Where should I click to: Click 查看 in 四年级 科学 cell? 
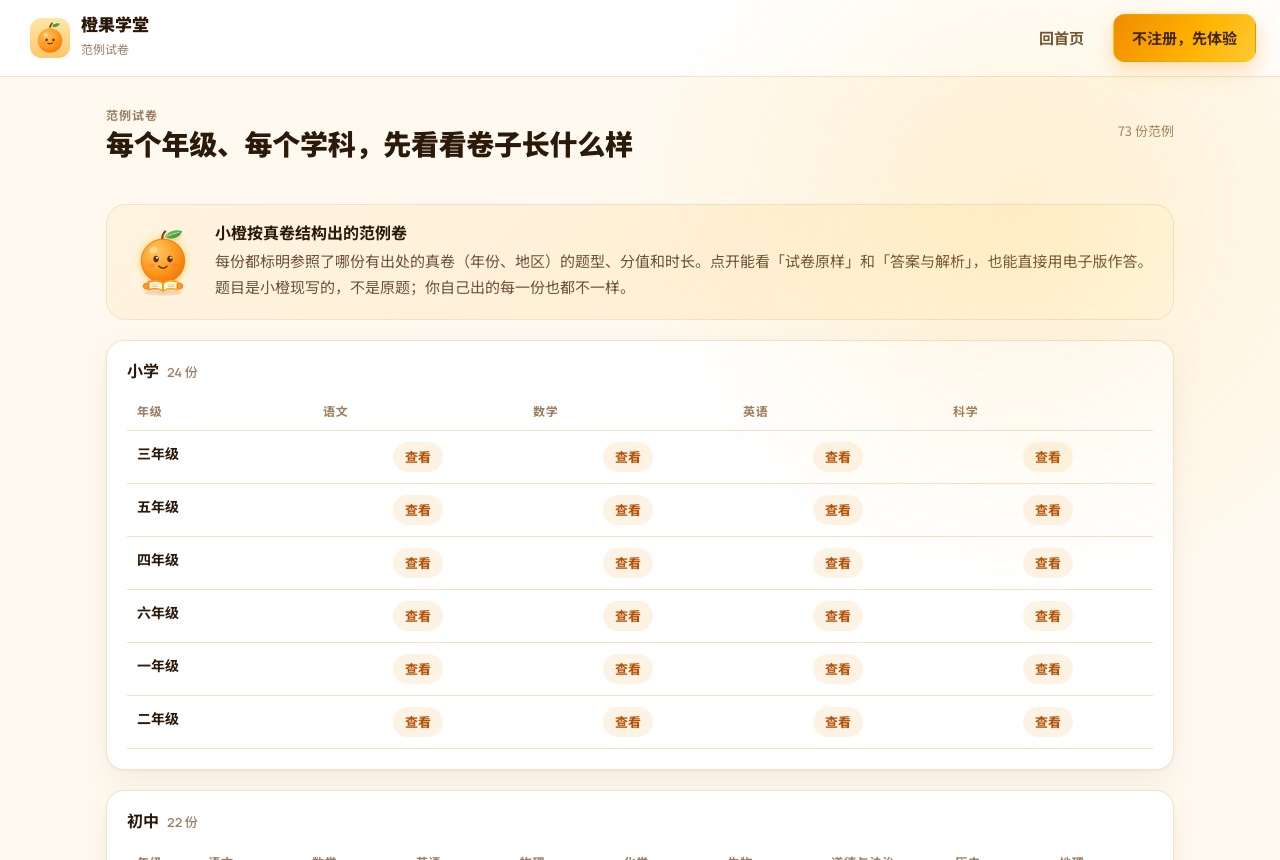pos(1048,563)
